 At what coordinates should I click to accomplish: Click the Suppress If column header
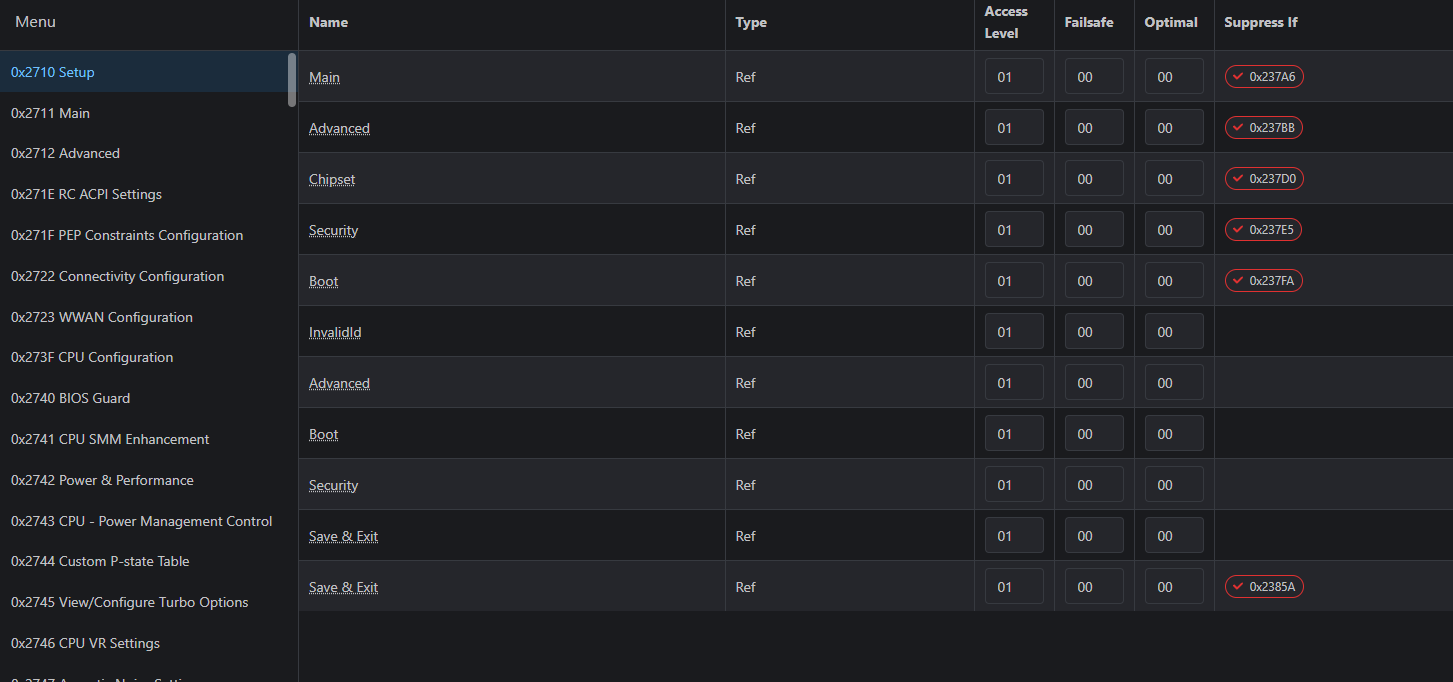tap(1261, 22)
